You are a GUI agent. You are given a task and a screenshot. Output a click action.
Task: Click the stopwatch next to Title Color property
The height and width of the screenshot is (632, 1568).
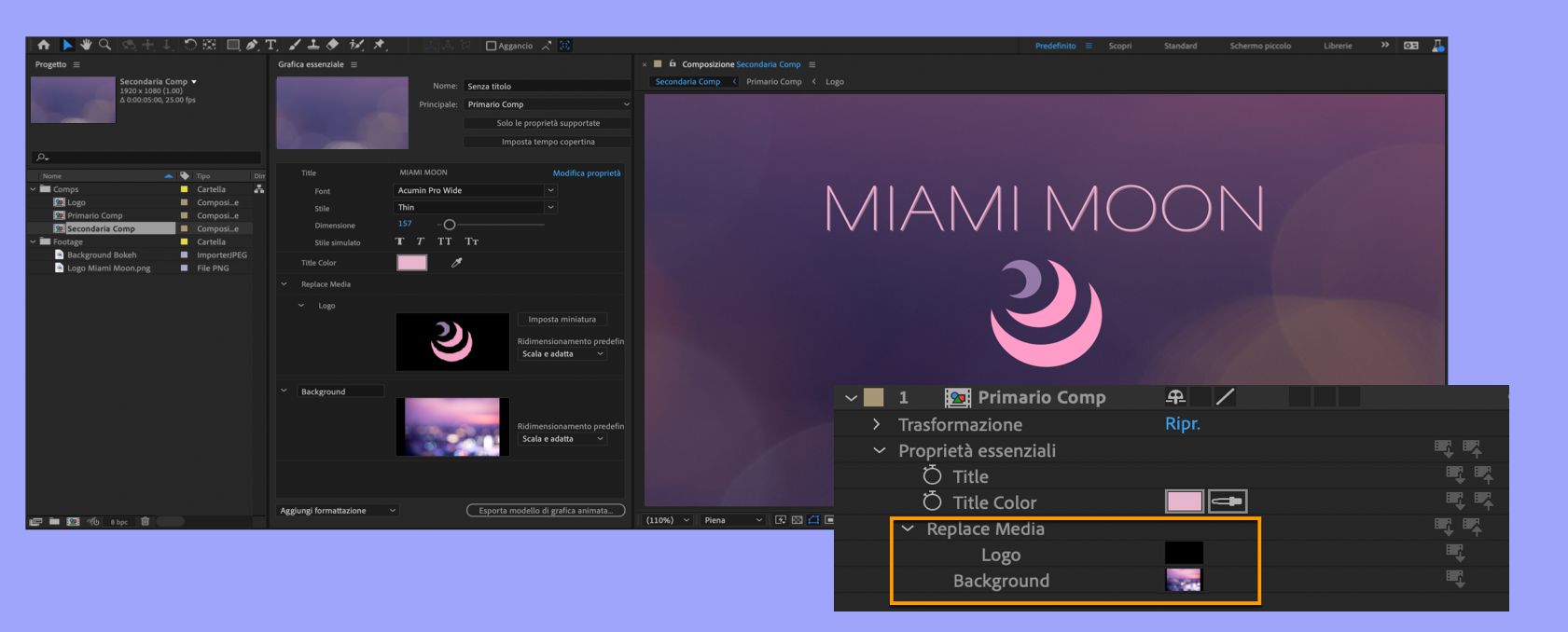(932, 501)
